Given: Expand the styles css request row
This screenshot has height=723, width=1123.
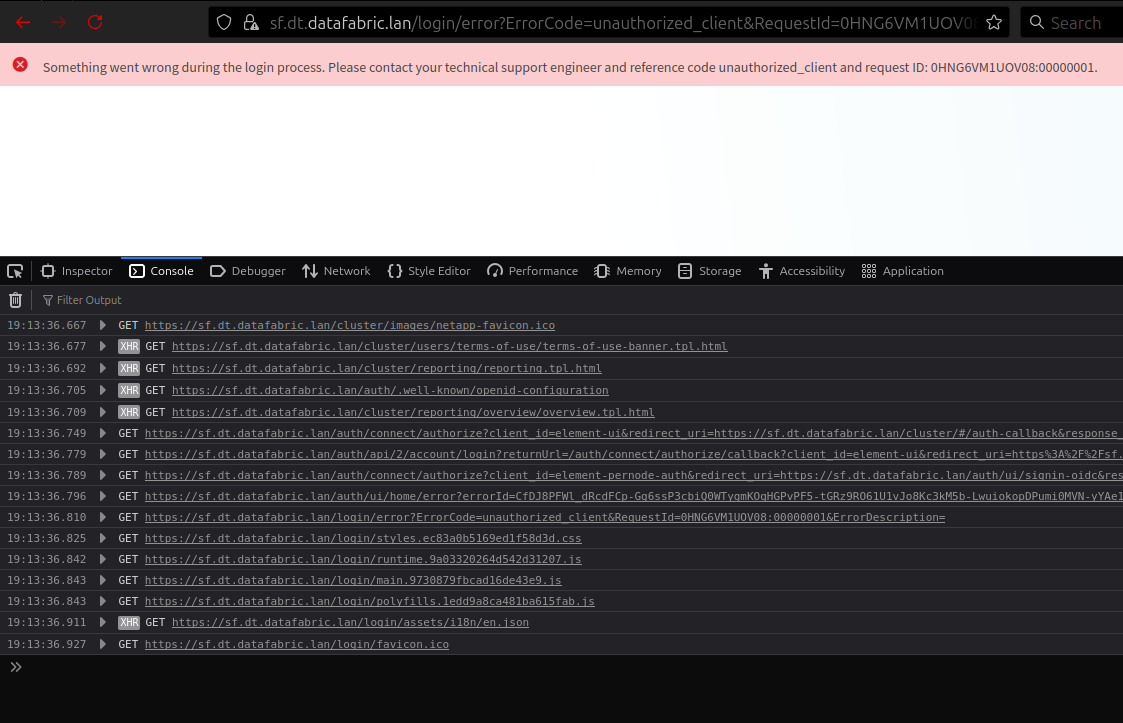Looking at the screenshot, I should [102, 538].
